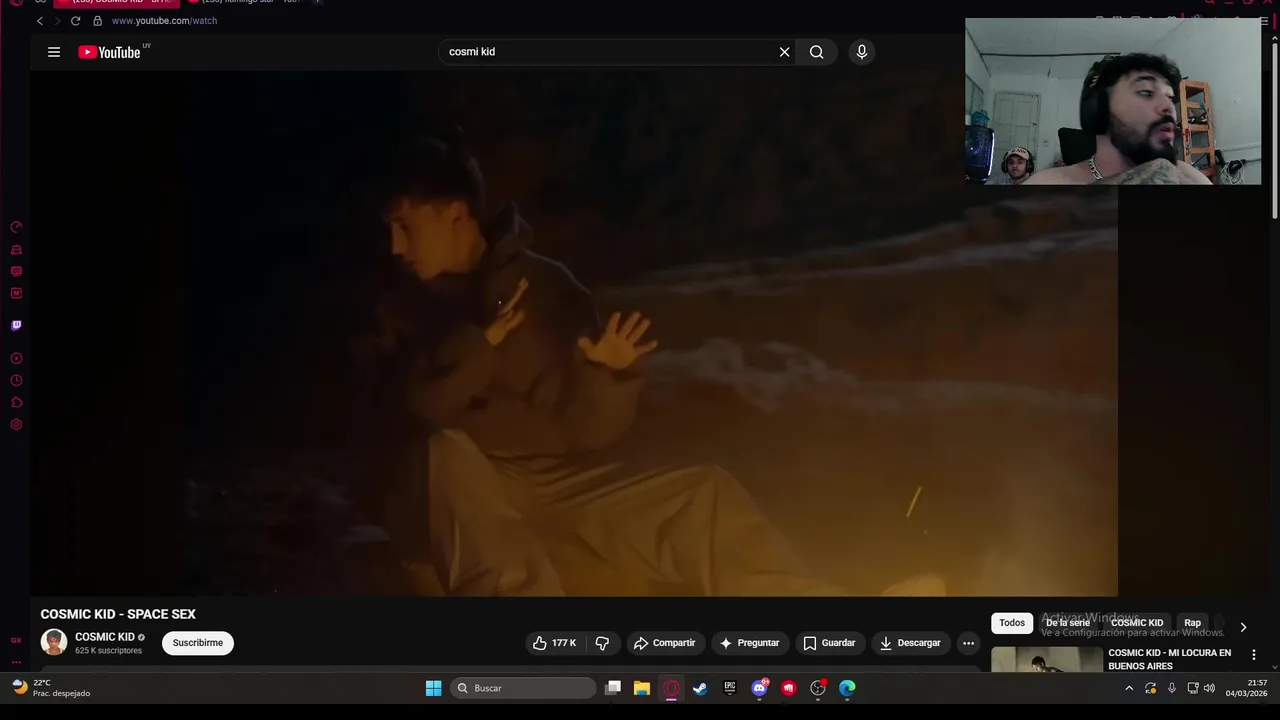Click the video player frame

[x=574, y=335]
